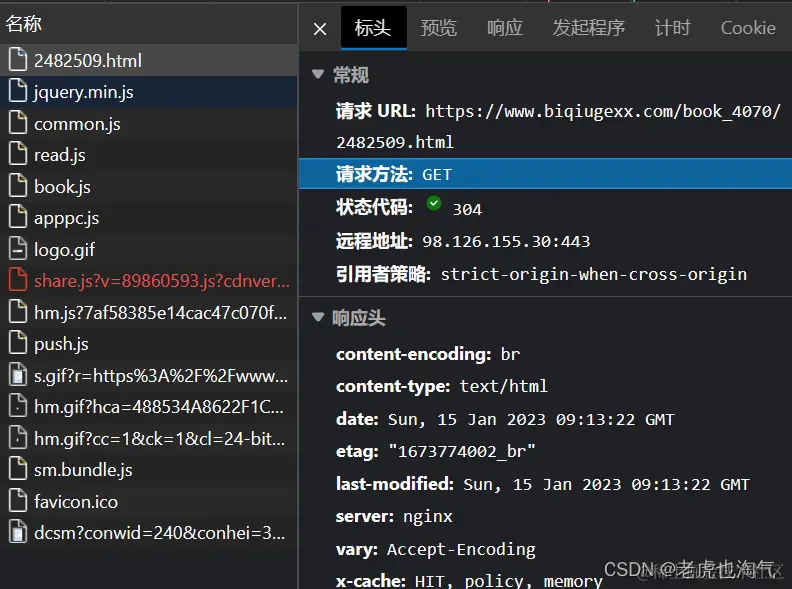Open the 发起程序 tab

[x=588, y=28]
